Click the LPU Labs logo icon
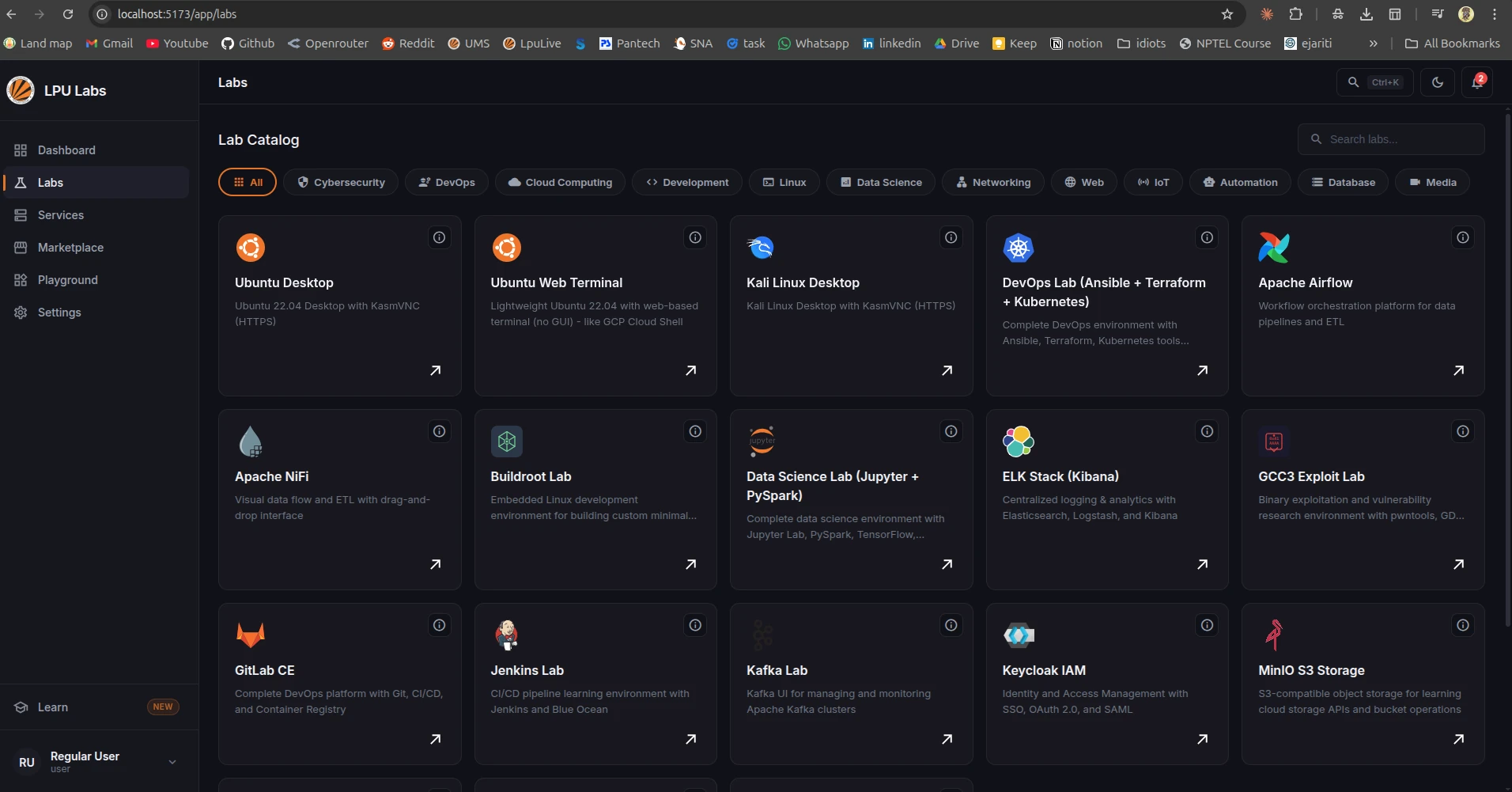Viewport: 1512px width, 792px height. pos(21,90)
